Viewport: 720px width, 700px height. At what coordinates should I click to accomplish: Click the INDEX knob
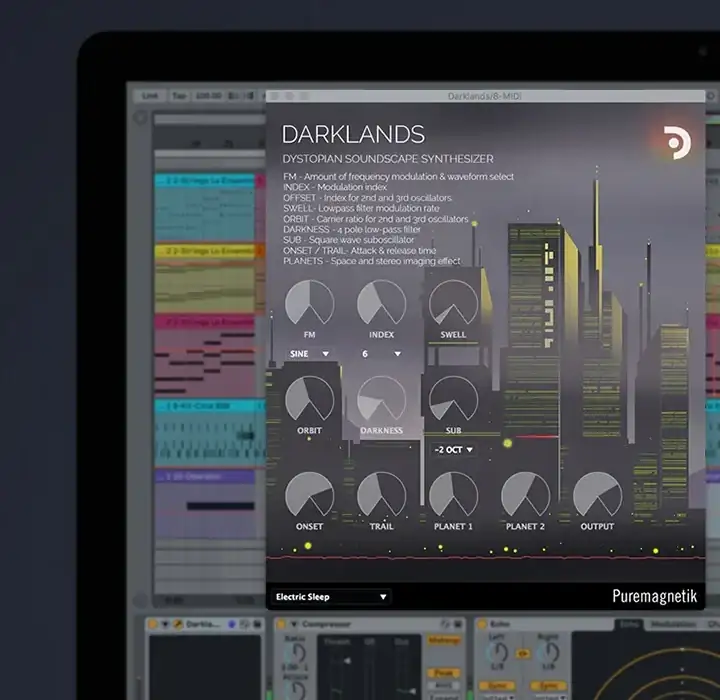pos(381,303)
